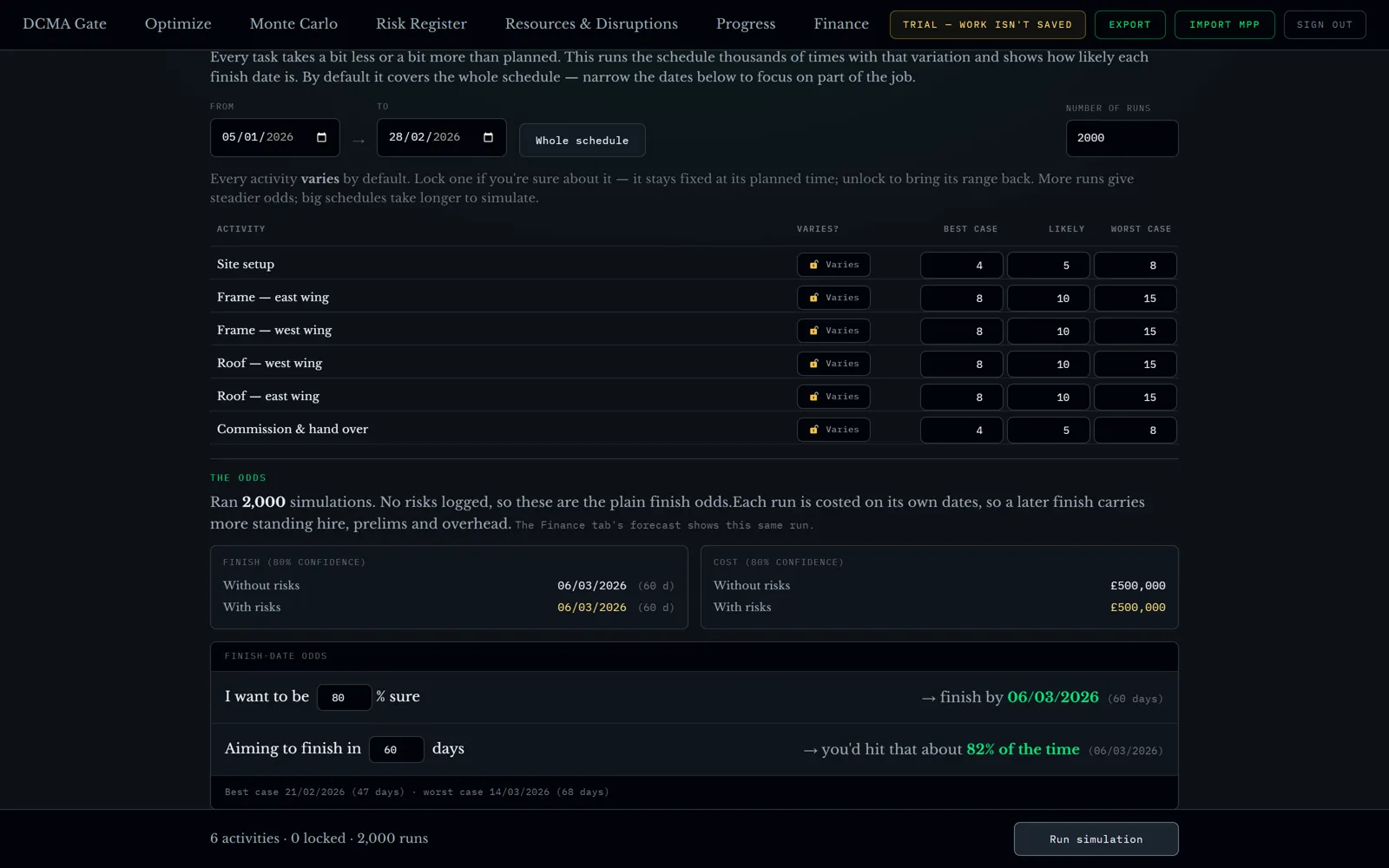Click the With risks finish date value
The image size is (1389, 868).
pyautogui.click(x=591, y=608)
